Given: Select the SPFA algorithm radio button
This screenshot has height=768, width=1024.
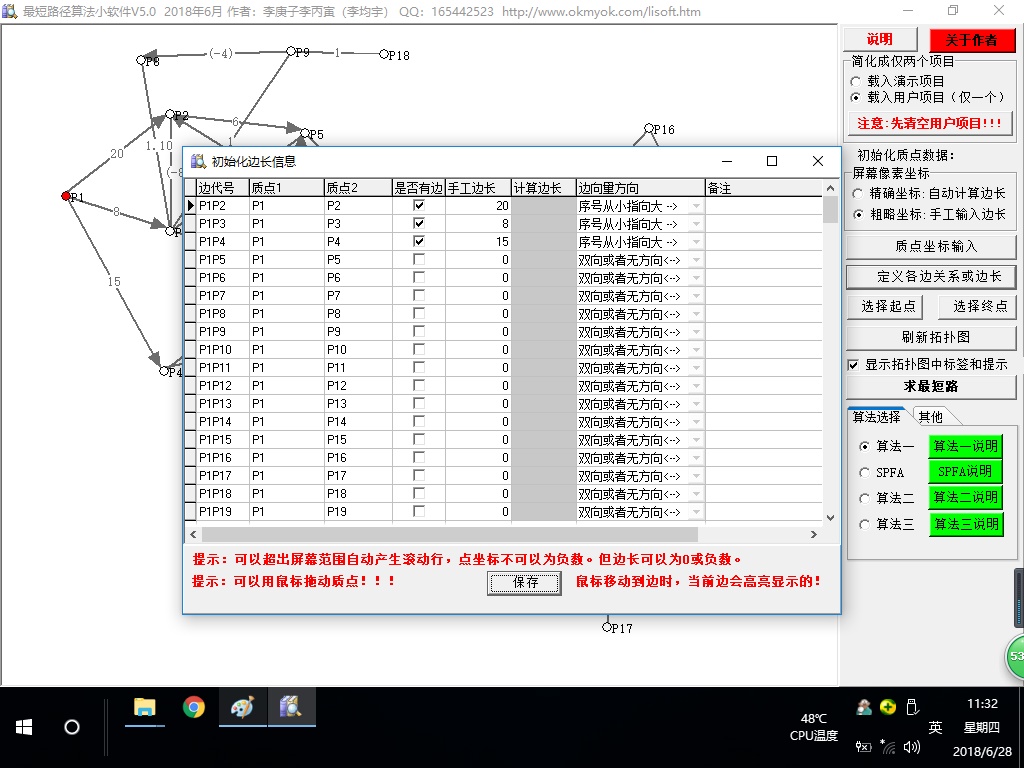Looking at the screenshot, I should [x=864, y=472].
